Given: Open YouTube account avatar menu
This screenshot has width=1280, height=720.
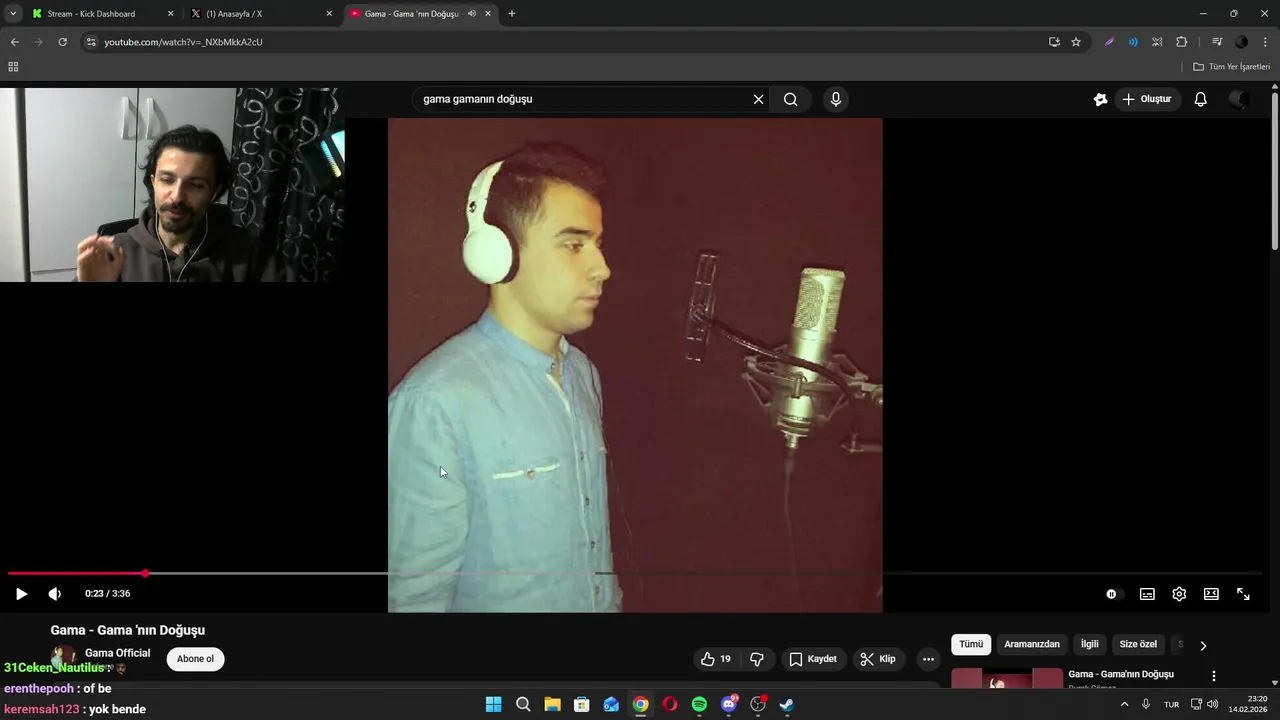Looking at the screenshot, I should tap(1238, 99).
